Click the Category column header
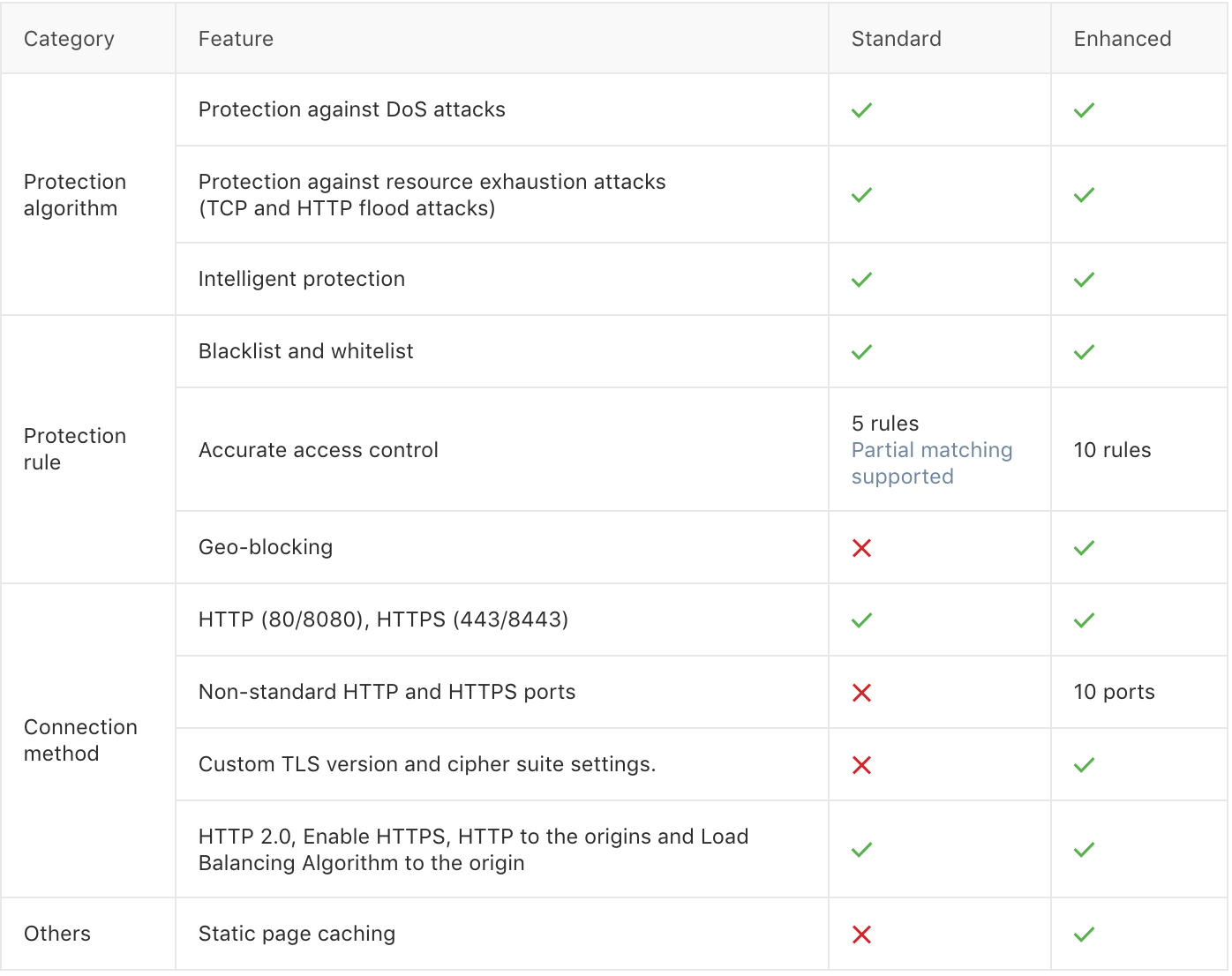The width and height of the screenshot is (1232, 976). click(69, 39)
